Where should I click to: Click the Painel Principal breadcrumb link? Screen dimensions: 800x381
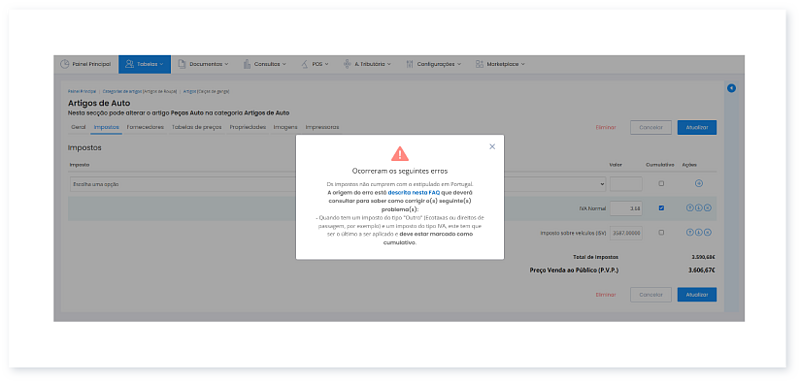click(82, 91)
